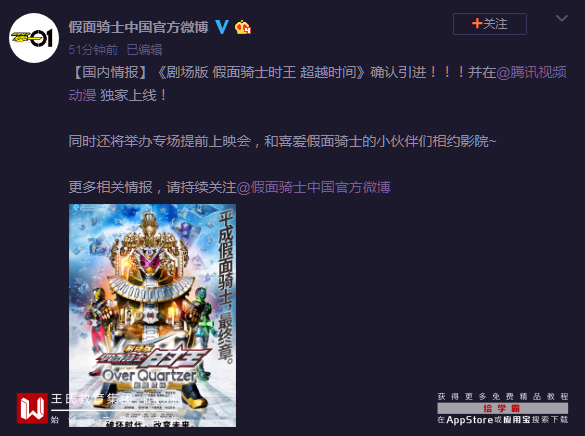Image resolution: width=585 pixels, height=436 pixels.
Task: View edit history via 已编辑 label
Action: point(144,50)
